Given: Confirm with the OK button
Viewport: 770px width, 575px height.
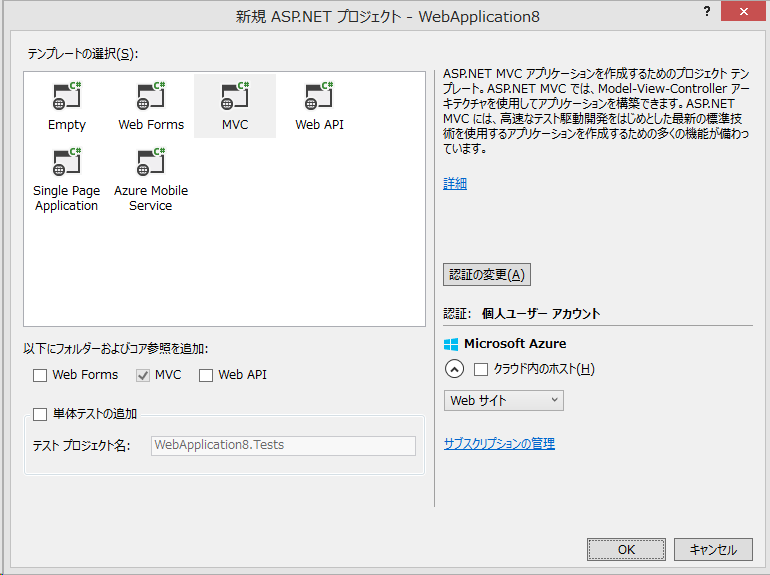Looking at the screenshot, I should click(626, 549).
